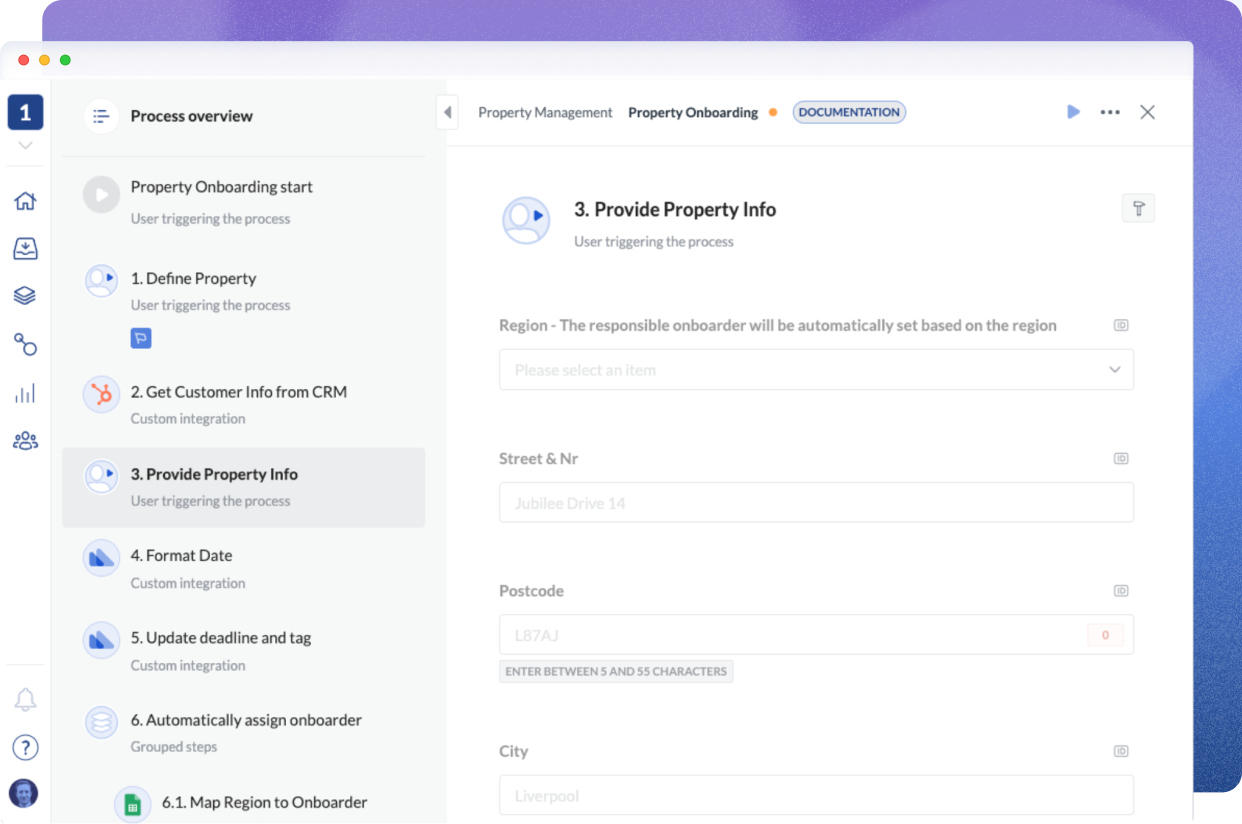1242x824 pixels.
Task: Collapse the details panel with the left arrow
Action: (447, 112)
